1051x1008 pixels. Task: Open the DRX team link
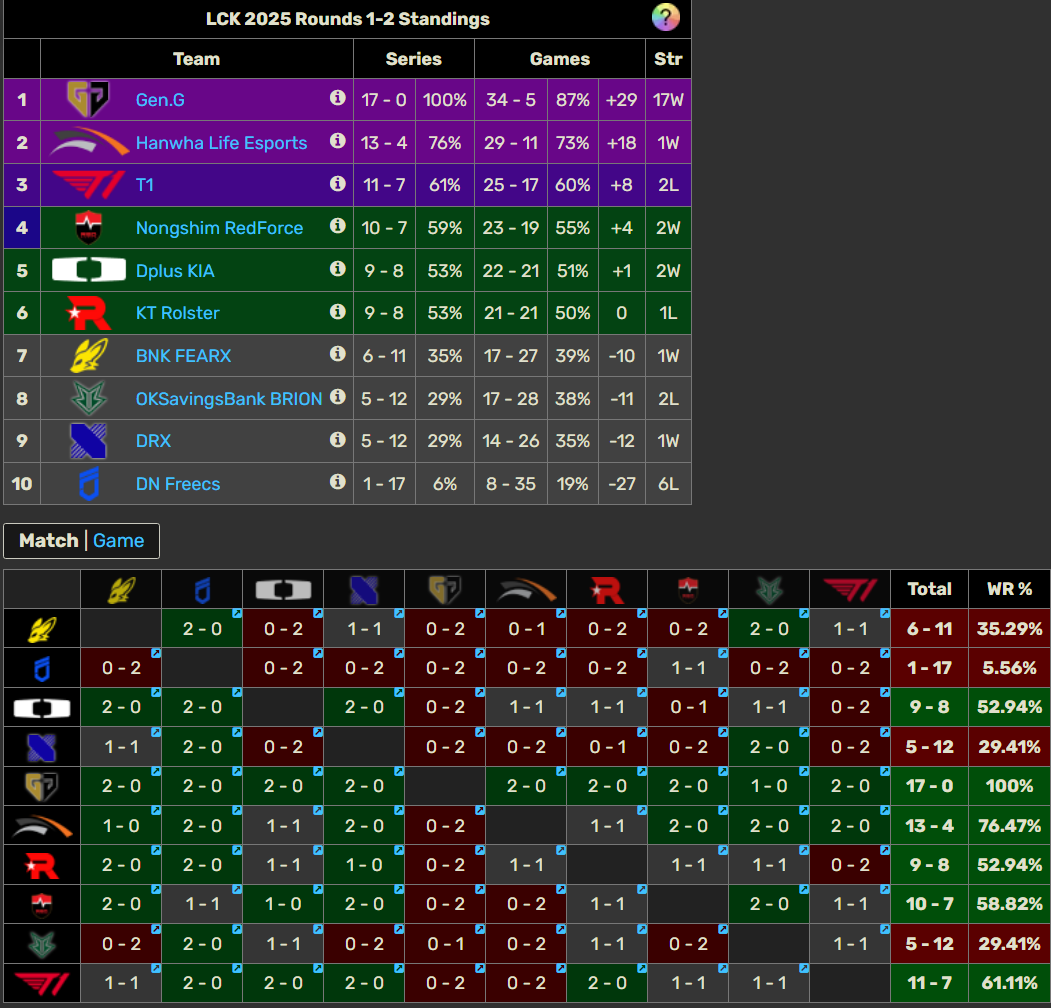[x=153, y=441]
